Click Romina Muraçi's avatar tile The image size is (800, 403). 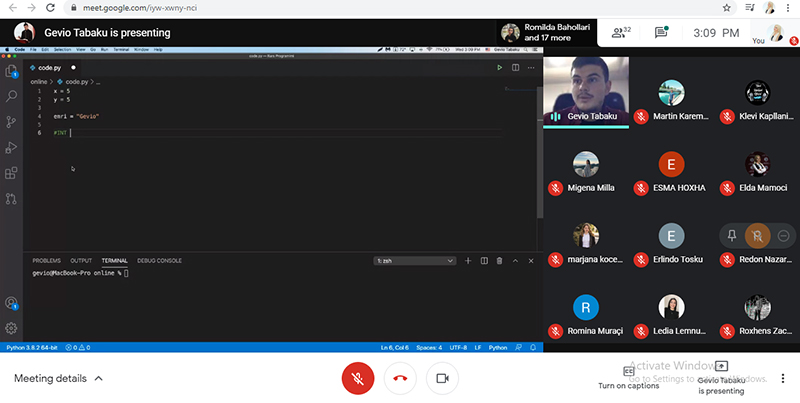coord(585,307)
